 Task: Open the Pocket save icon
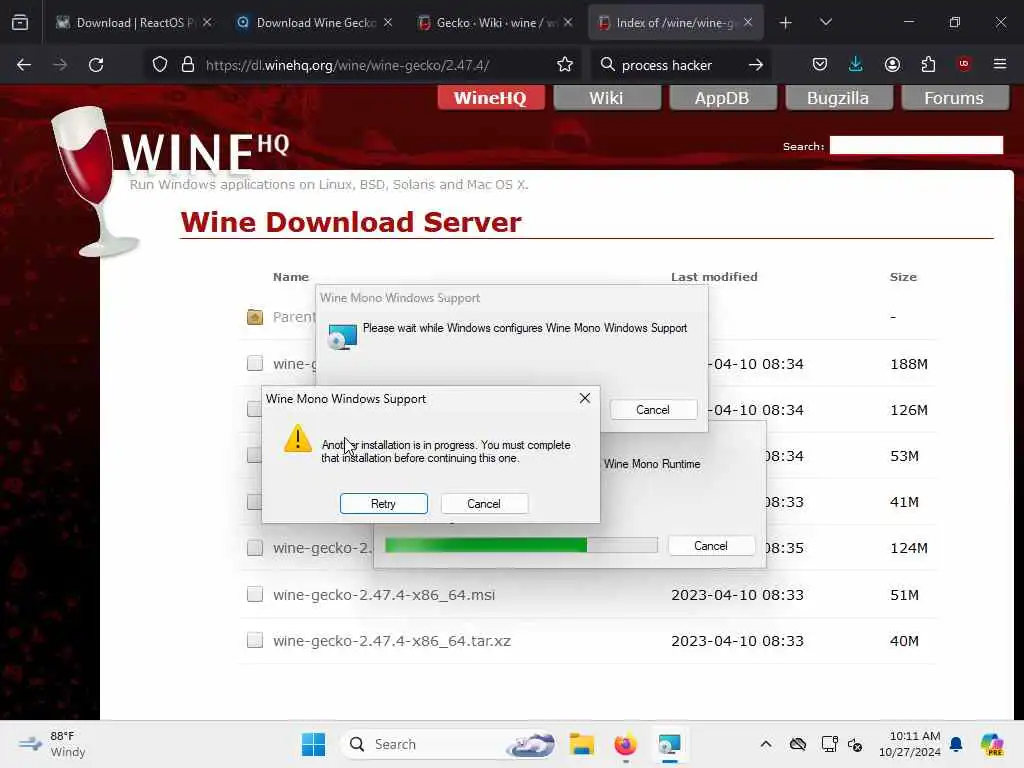(820, 64)
